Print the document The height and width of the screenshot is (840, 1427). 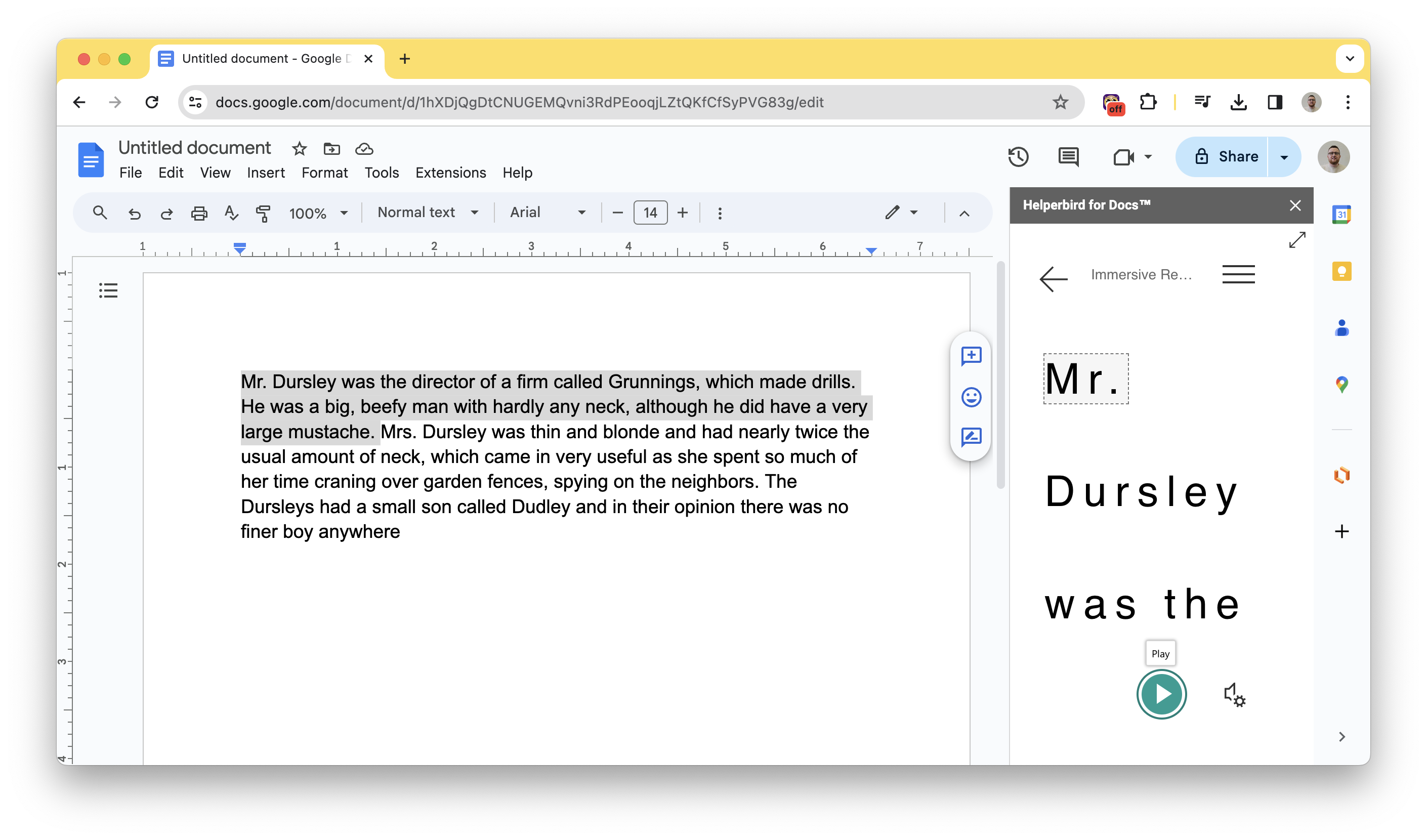click(199, 213)
